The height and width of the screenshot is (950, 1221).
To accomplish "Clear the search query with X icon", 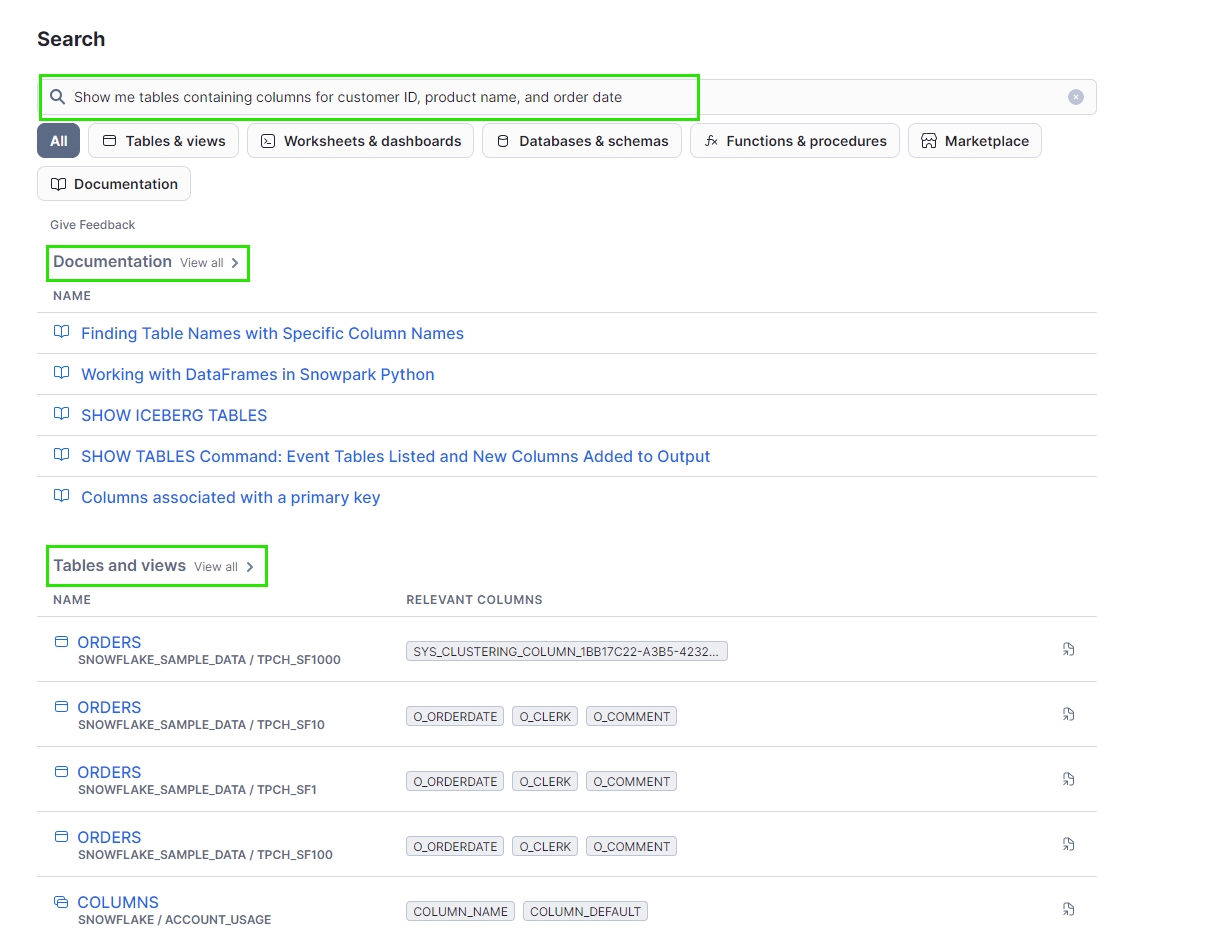I will click(x=1076, y=97).
